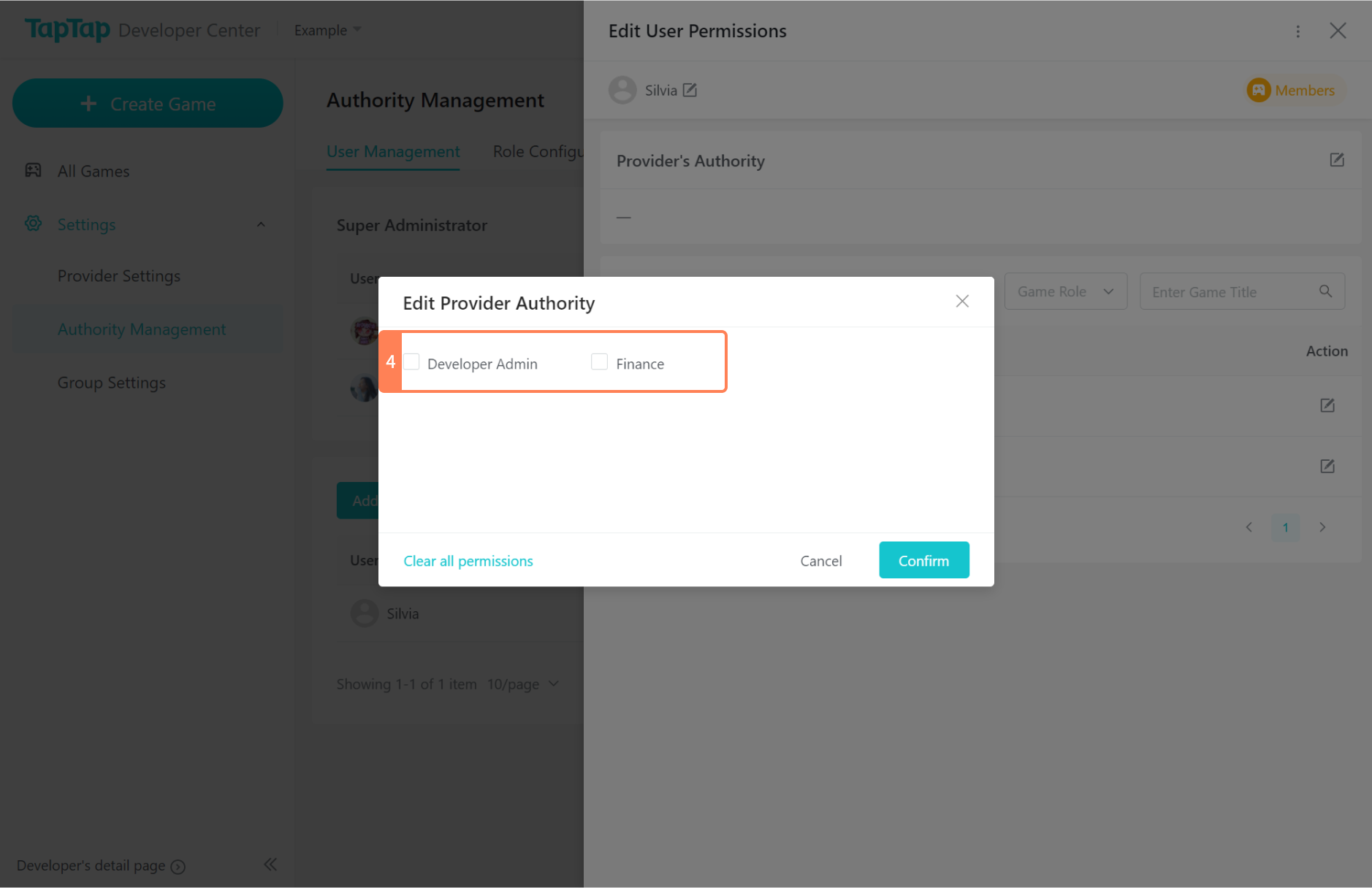1372x888 pixels.
Task: Click the Clear all permissions link
Action: (468, 561)
